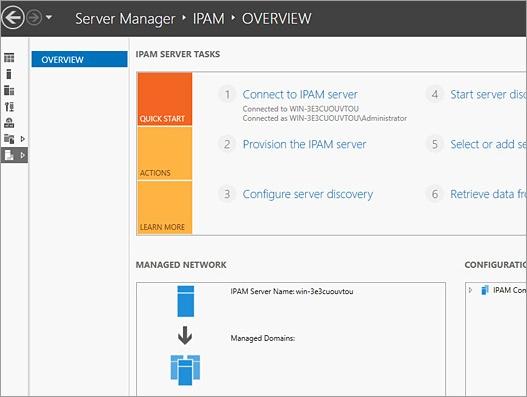Click the Managed Domains label
527x397 pixels.
point(262,338)
